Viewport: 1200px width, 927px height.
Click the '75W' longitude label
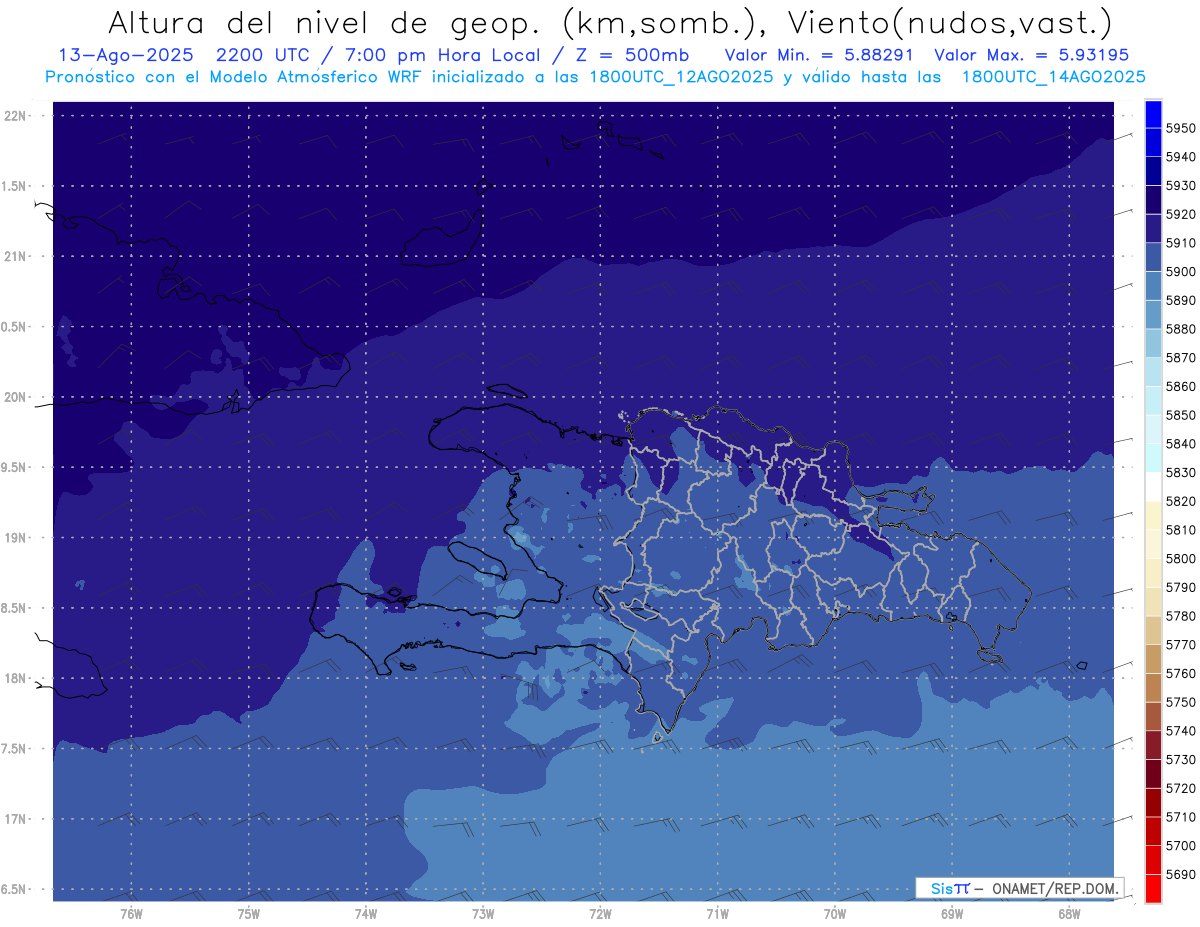coord(248,913)
